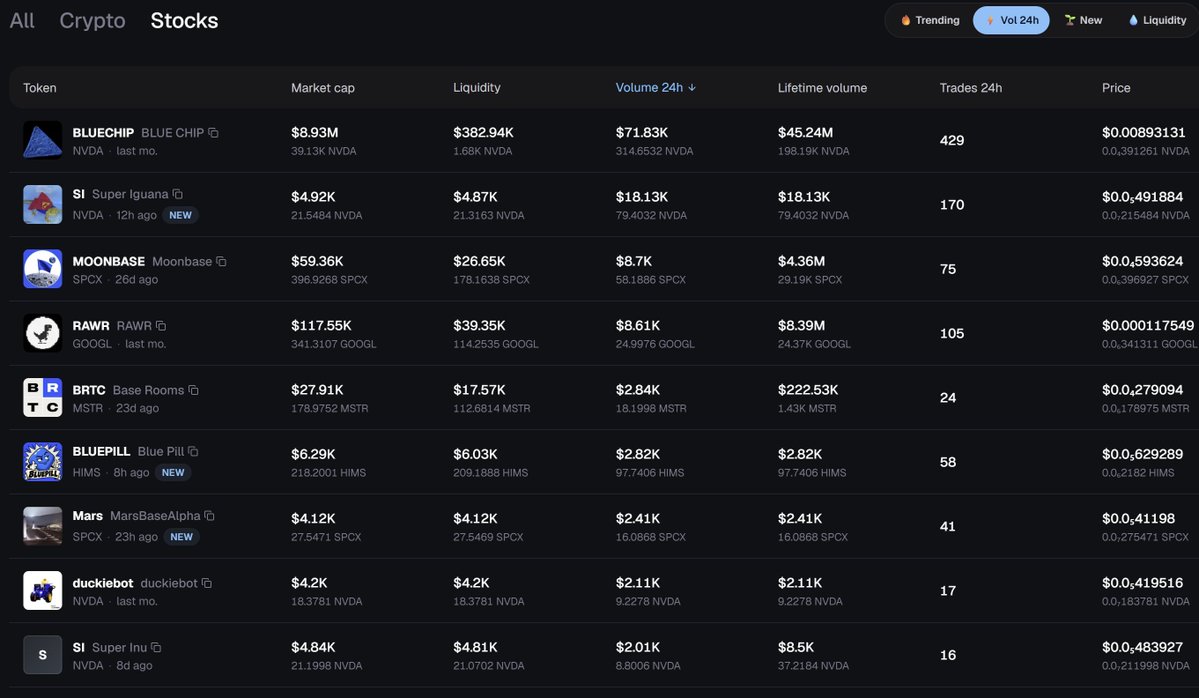This screenshot has width=1199, height=698.
Task: Copy the MarsBaseAlpha token address
Action: point(209,516)
